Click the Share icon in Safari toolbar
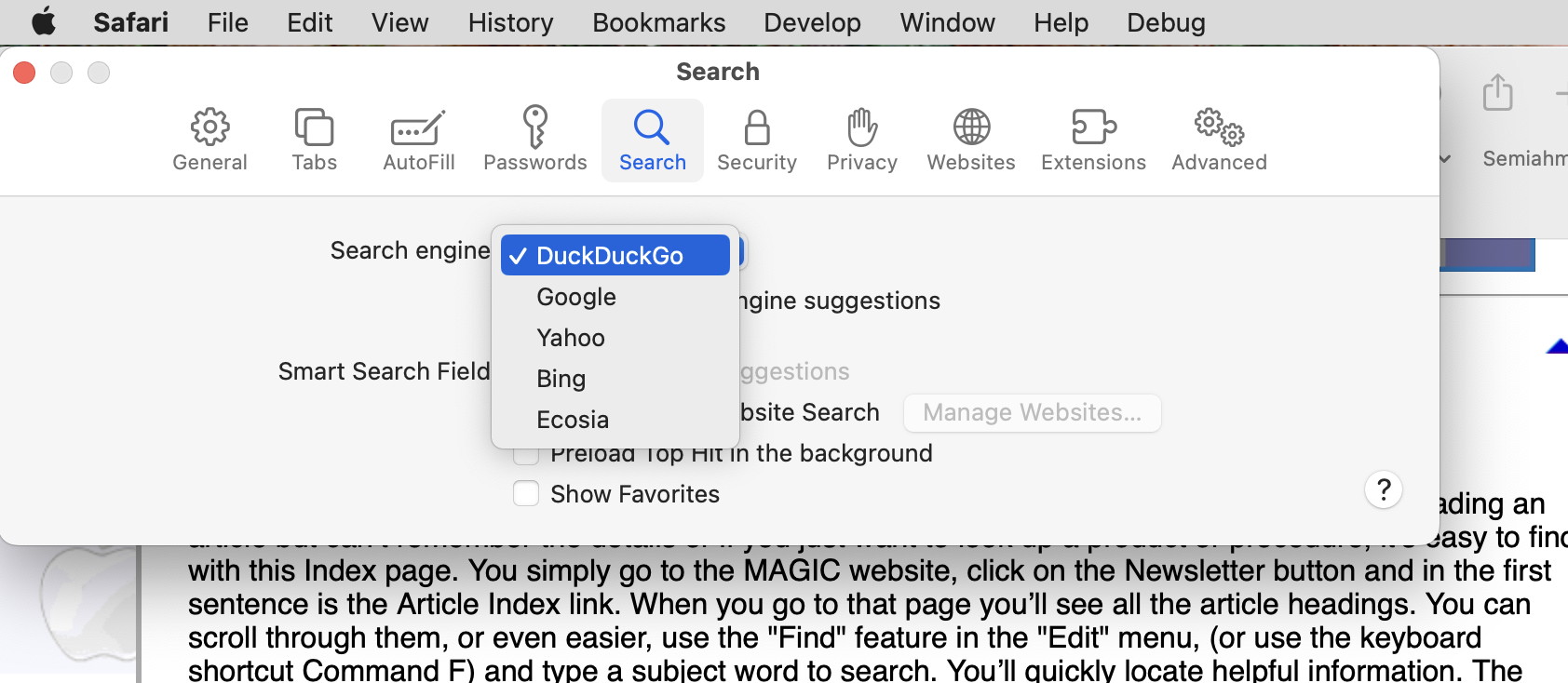Screen dimensions: 1568x683 click(x=1497, y=92)
